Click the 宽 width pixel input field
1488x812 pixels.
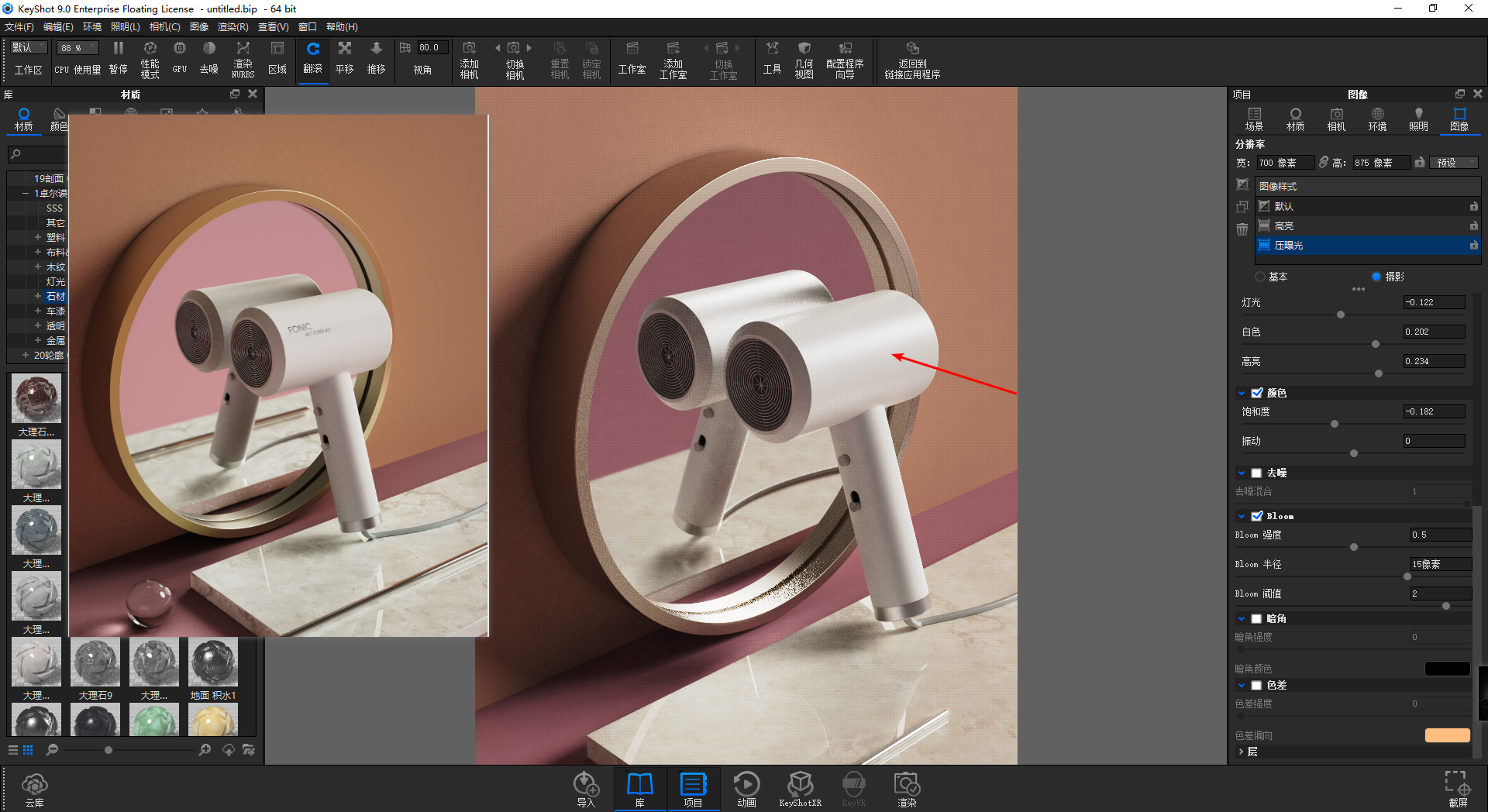click(1285, 163)
